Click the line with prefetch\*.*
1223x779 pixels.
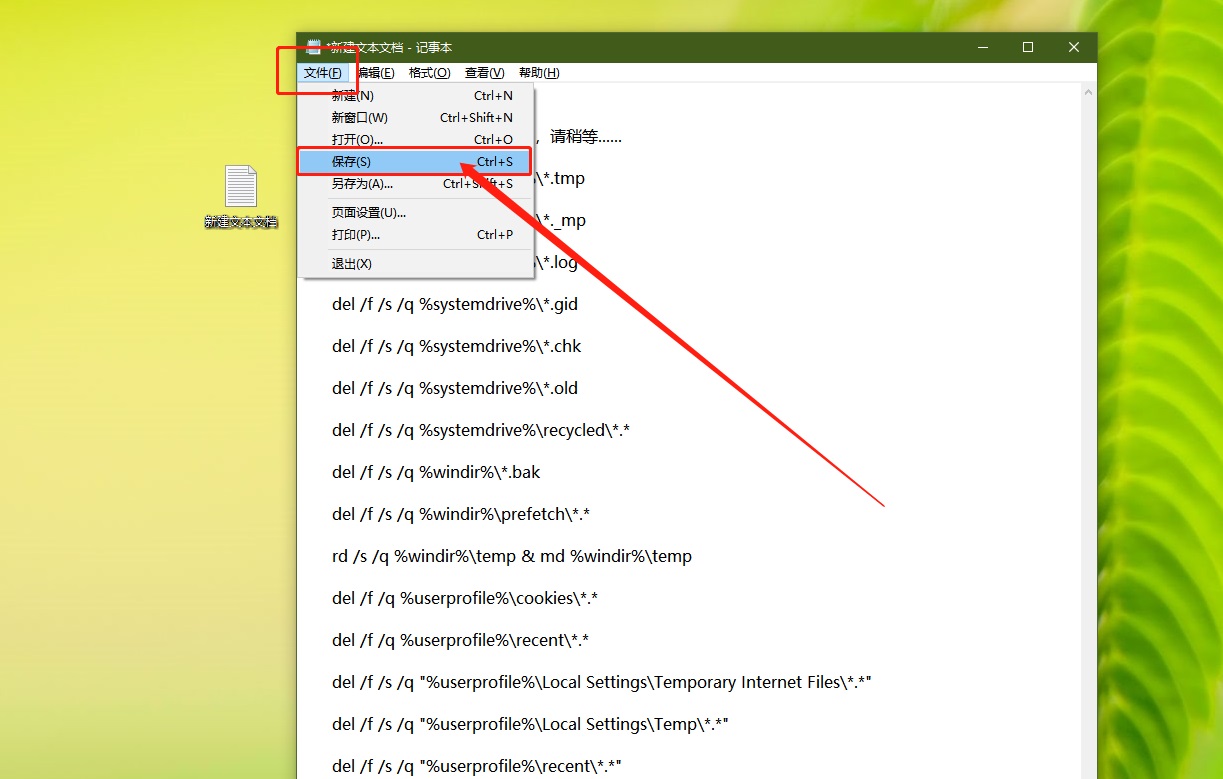(461, 514)
